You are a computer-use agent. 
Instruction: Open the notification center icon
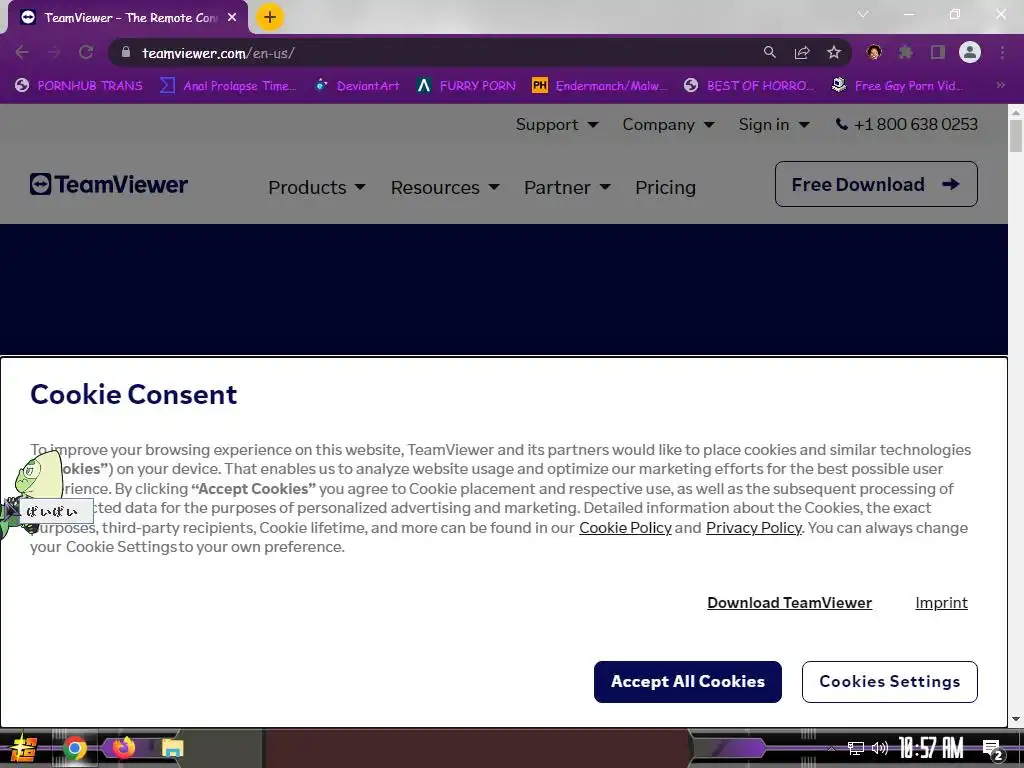coord(992,749)
